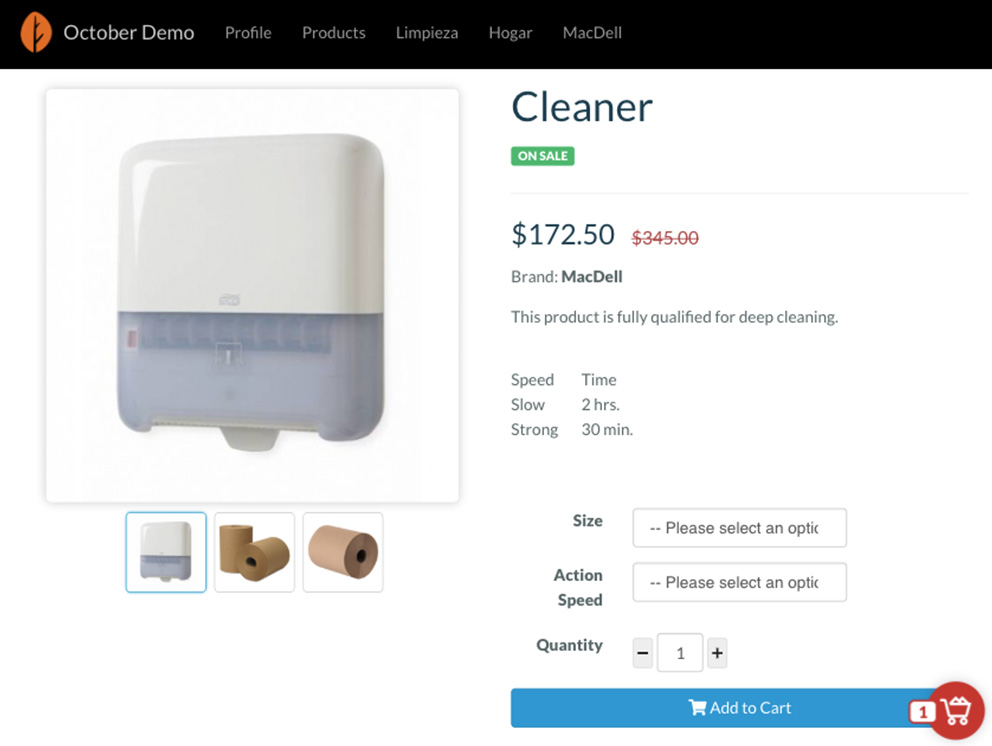Image resolution: width=992 pixels, height=746 pixels.
Task: Click the quantity input field
Action: pyautogui.click(x=680, y=652)
